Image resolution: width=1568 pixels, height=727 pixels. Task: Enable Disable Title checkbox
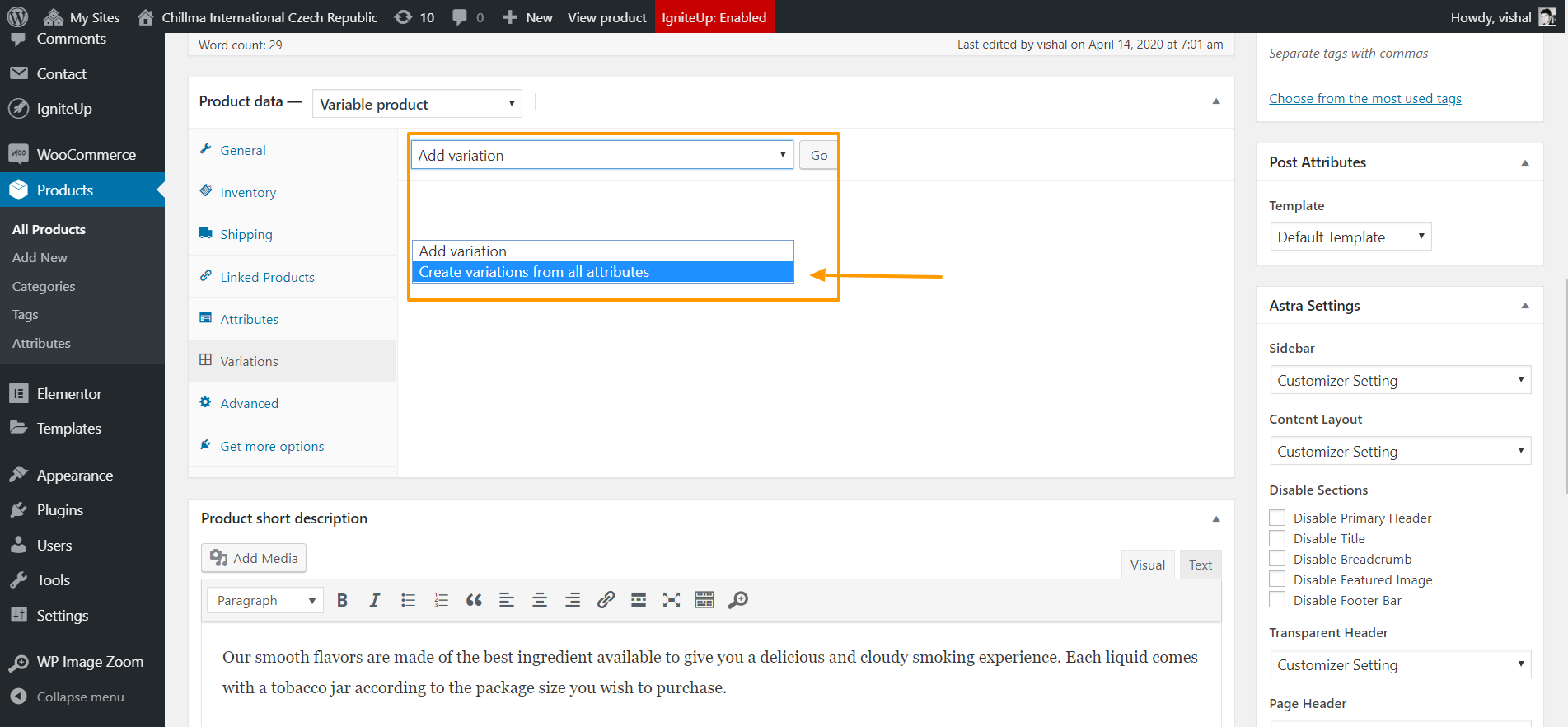[1277, 538]
